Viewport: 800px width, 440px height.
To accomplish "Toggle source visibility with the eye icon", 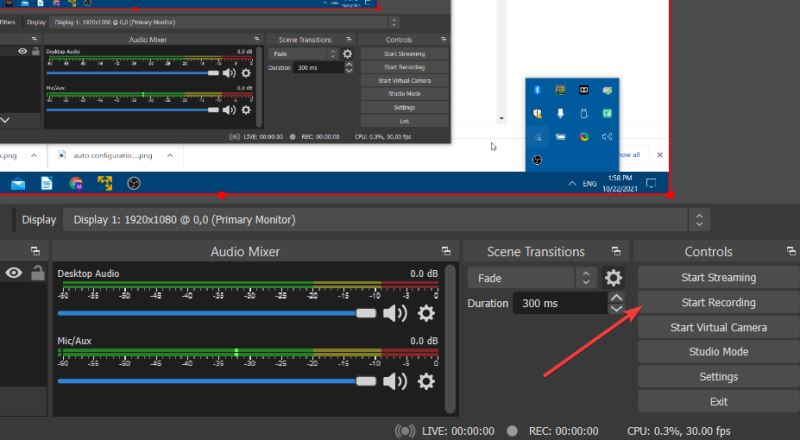I will 14,273.
